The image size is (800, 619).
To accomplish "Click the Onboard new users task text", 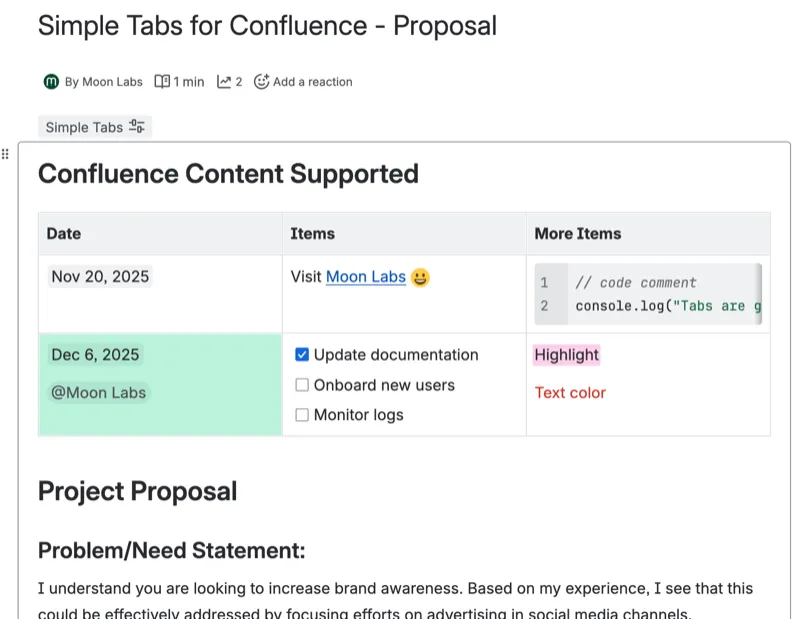I will (384, 385).
